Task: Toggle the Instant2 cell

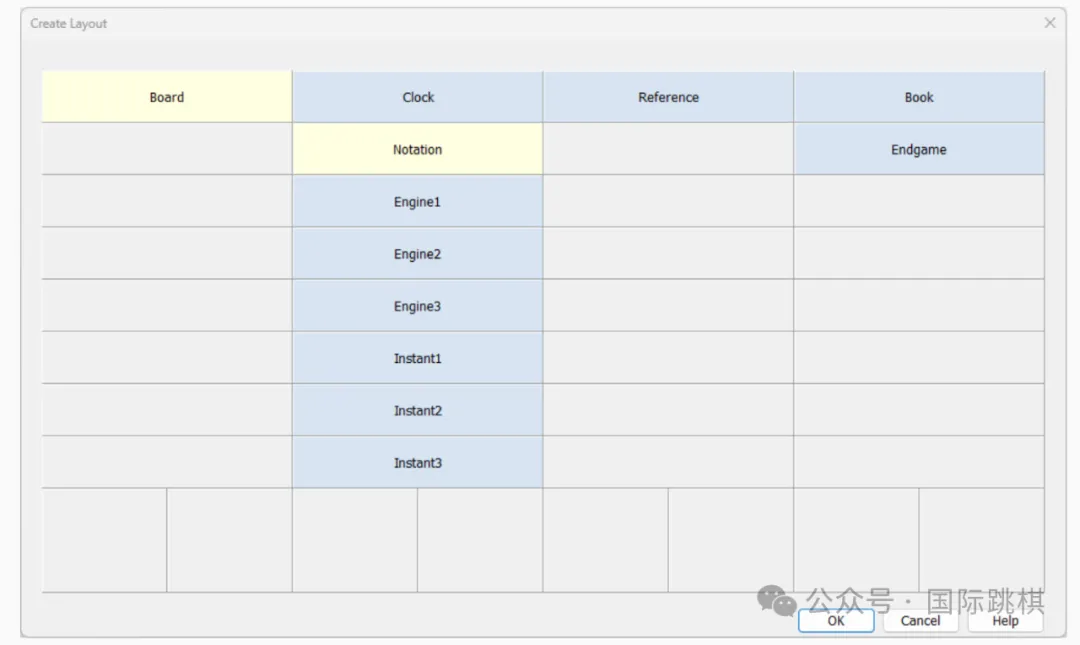Action: (417, 411)
